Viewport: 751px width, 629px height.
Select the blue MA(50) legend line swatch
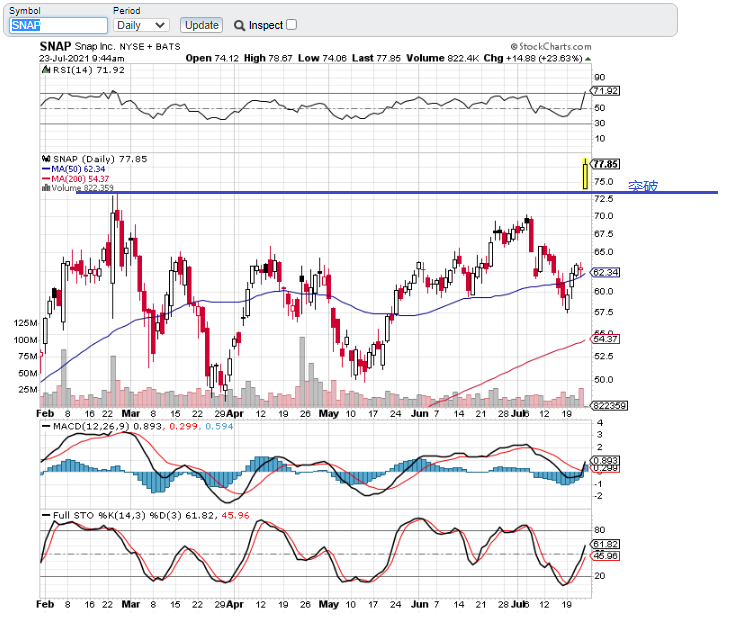pos(46,169)
